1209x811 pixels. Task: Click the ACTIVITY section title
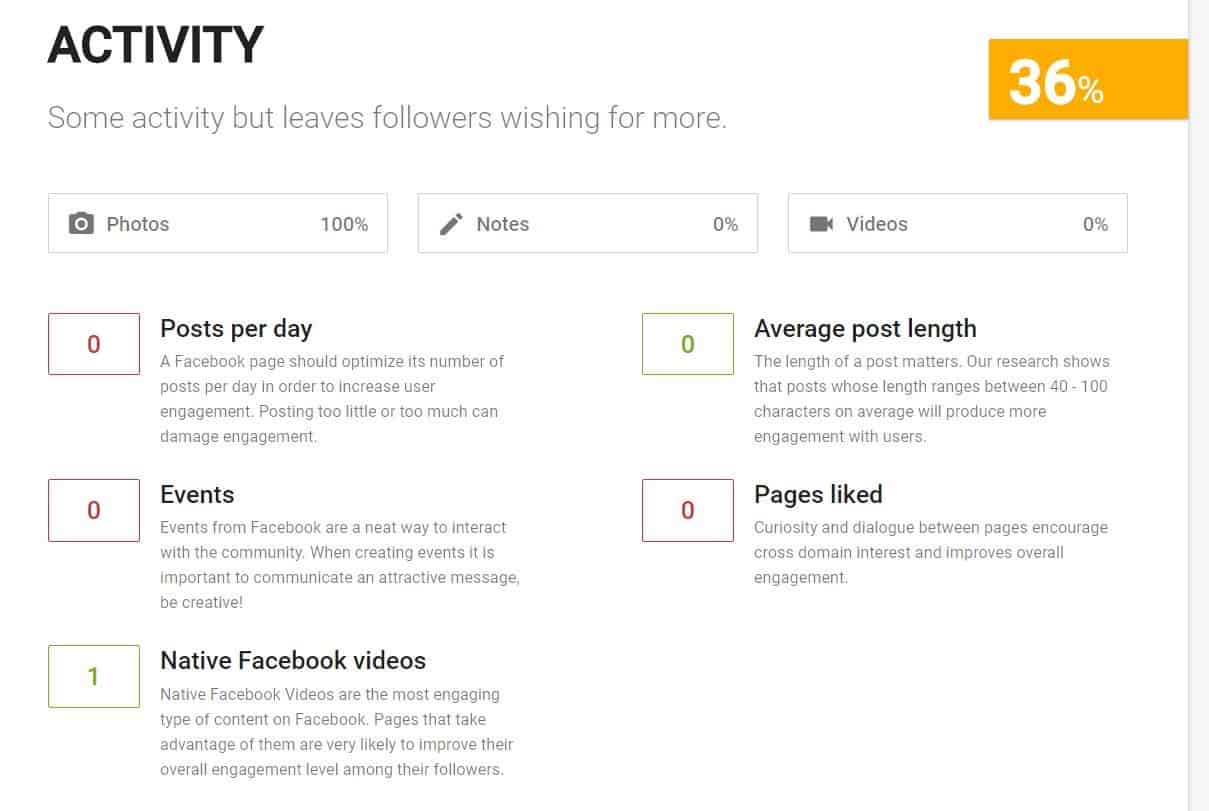(x=156, y=45)
